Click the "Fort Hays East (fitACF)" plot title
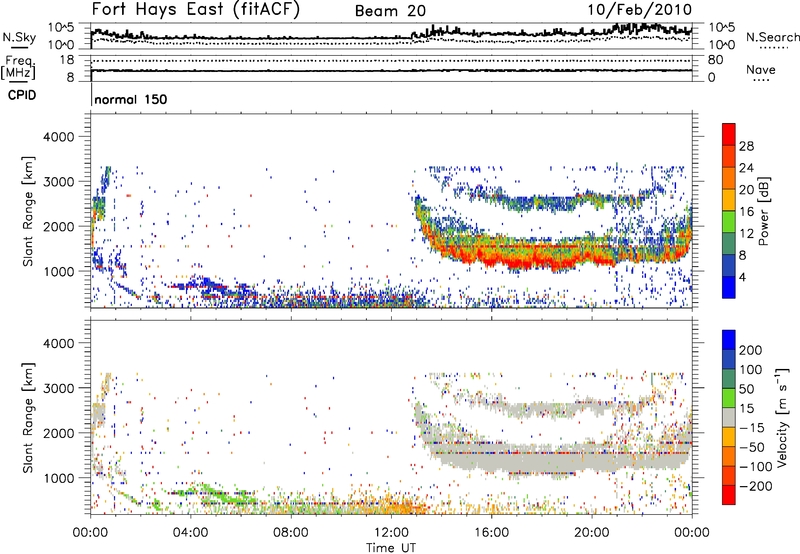 pos(196,10)
